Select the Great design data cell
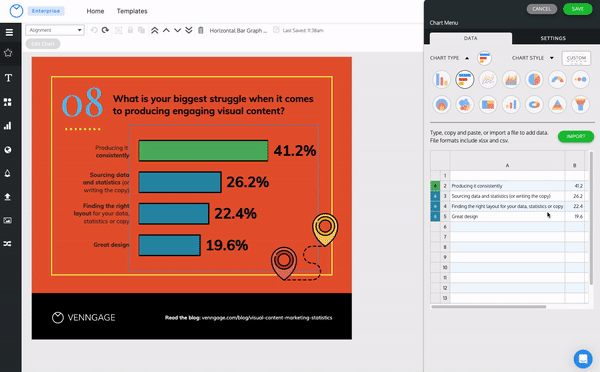Screen dimensions: 600x372 pyautogui.click(x=507, y=216)
